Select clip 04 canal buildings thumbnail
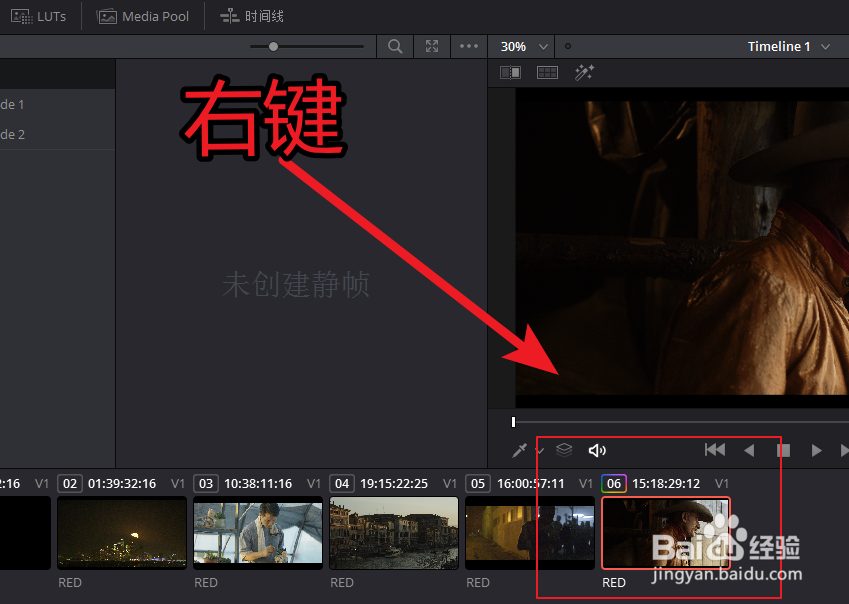This screenshot has width=849, height=604. pyautogui.click(x=394, y=533)
